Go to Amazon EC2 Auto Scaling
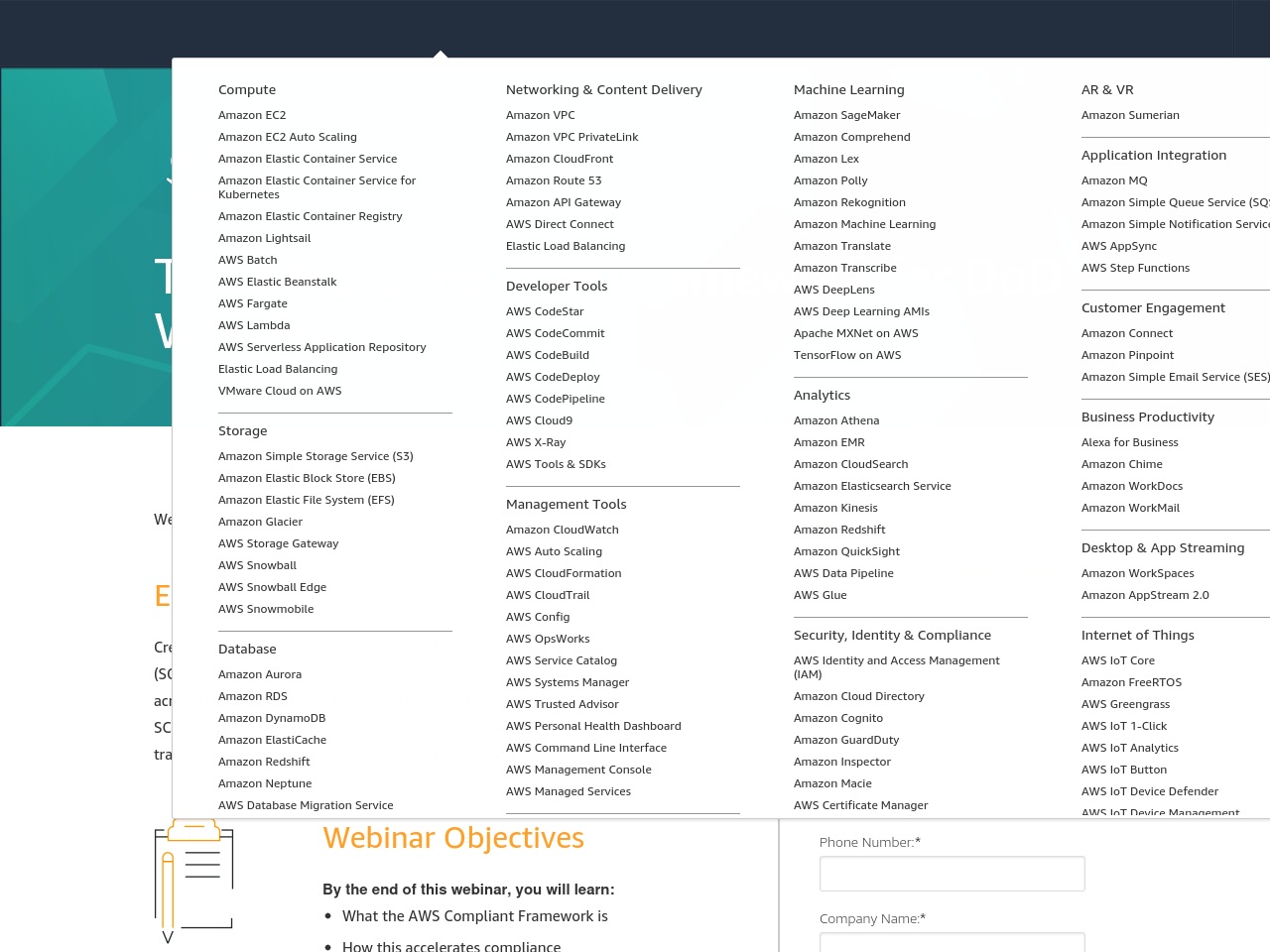1270x952 pixels. [288, 137]
